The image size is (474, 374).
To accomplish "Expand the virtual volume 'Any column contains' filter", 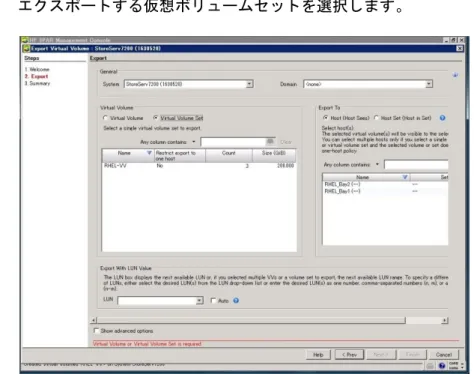I will tap(194, 142).
